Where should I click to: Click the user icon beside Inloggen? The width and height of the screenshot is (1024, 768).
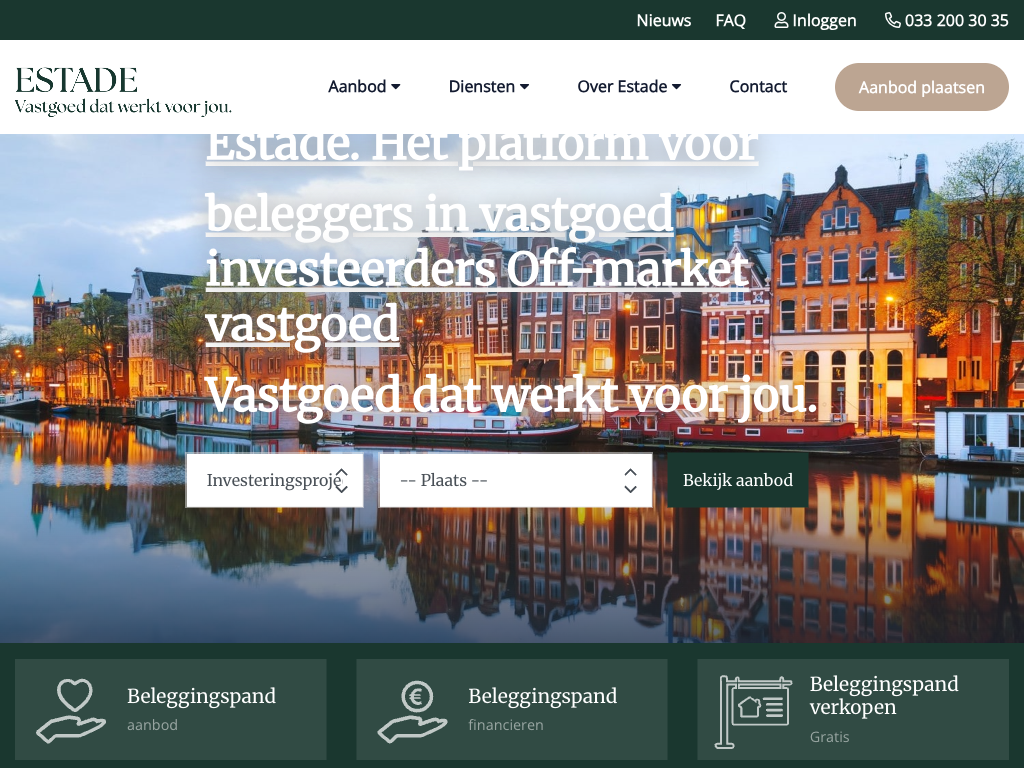click(x=781, y=20)
